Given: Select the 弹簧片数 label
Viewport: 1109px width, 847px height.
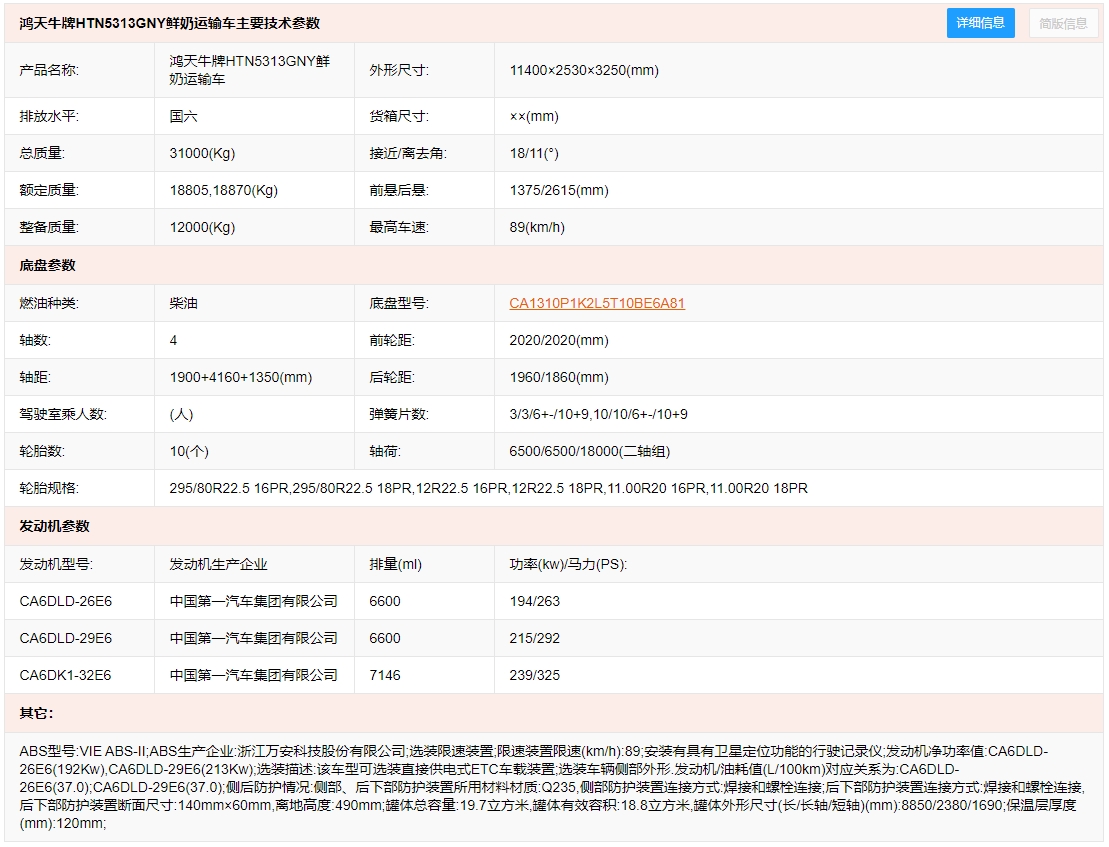Looking at the screenshot, I should (x=399, y=414).
